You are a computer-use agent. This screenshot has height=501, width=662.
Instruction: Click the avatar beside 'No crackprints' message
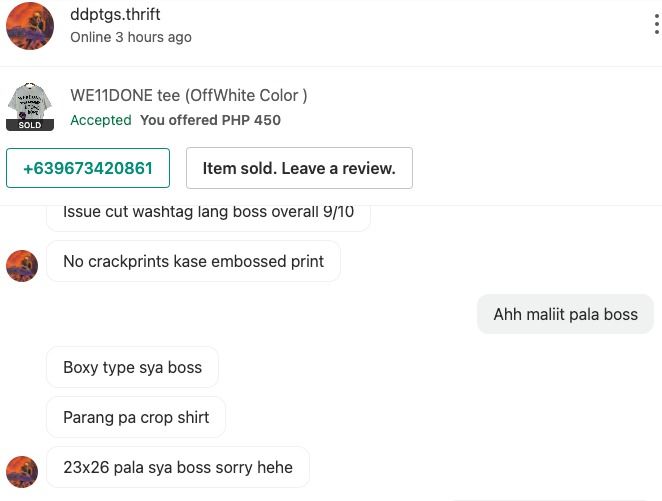tap(22, 266)
